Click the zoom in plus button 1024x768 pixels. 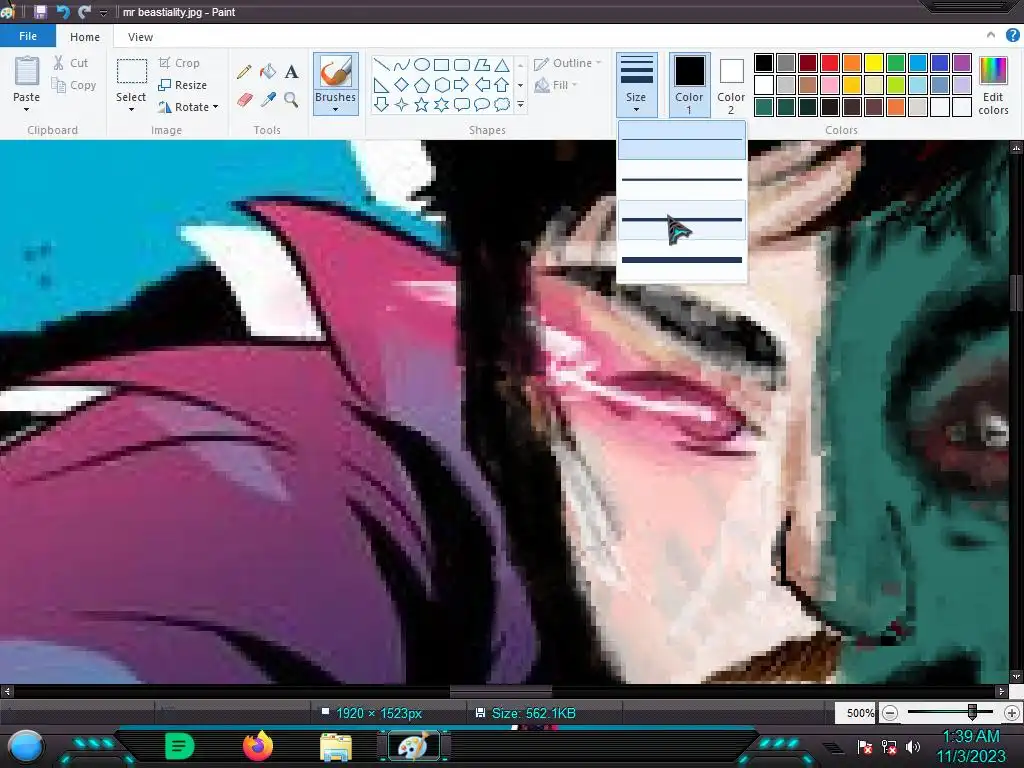point(1012,713)
